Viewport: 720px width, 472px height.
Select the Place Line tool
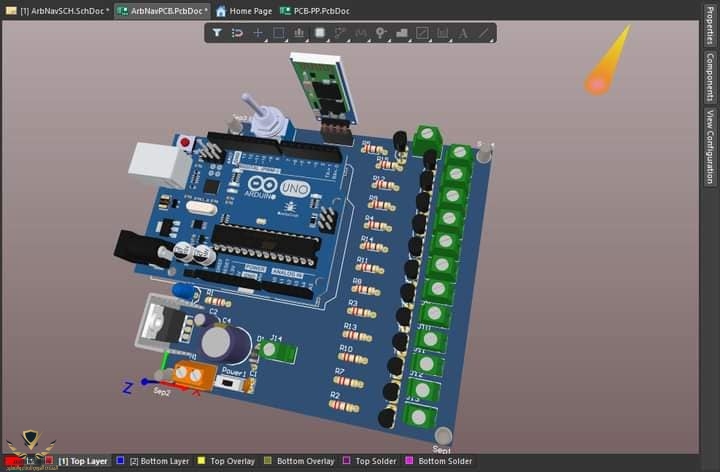tap(484, 33)
